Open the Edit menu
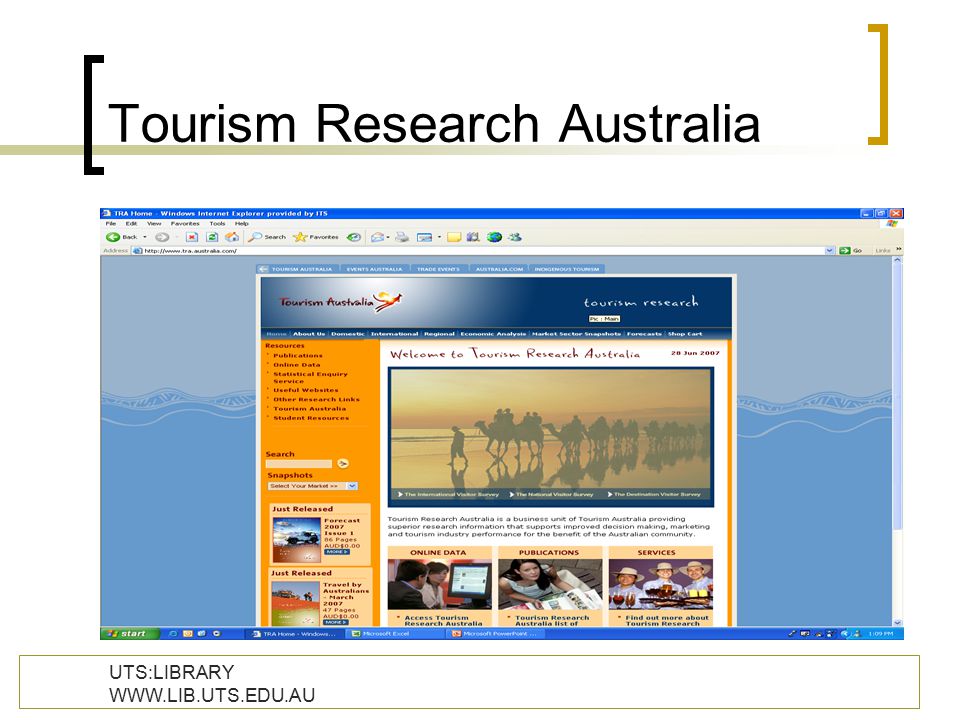The width and height of the screenshot is (960, 720). pyautogui.click(x=131, y=223)
